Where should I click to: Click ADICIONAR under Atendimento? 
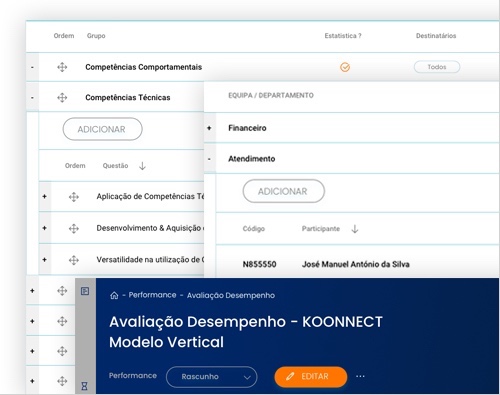[x=284, y=191]
